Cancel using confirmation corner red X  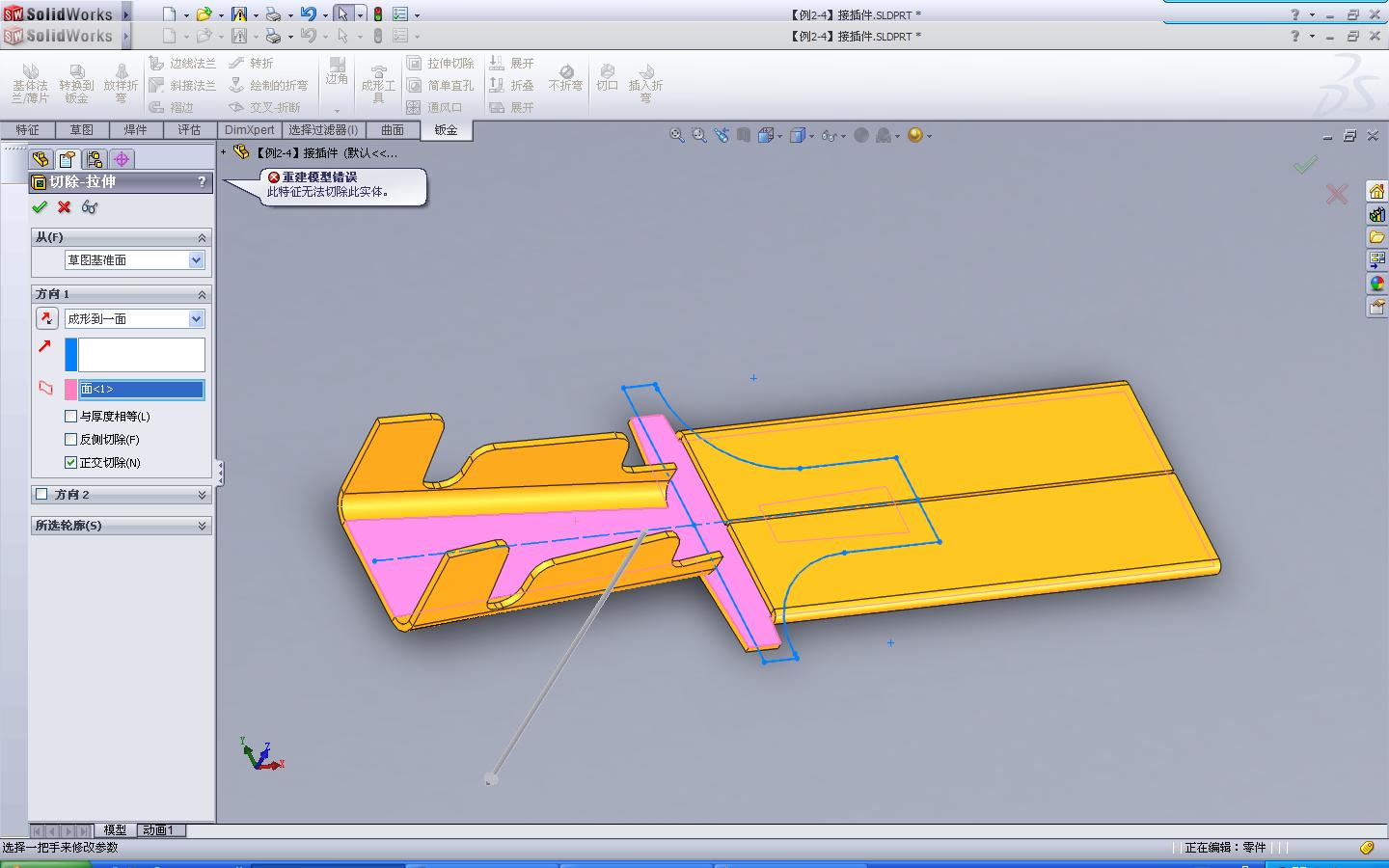(1336, 194)
